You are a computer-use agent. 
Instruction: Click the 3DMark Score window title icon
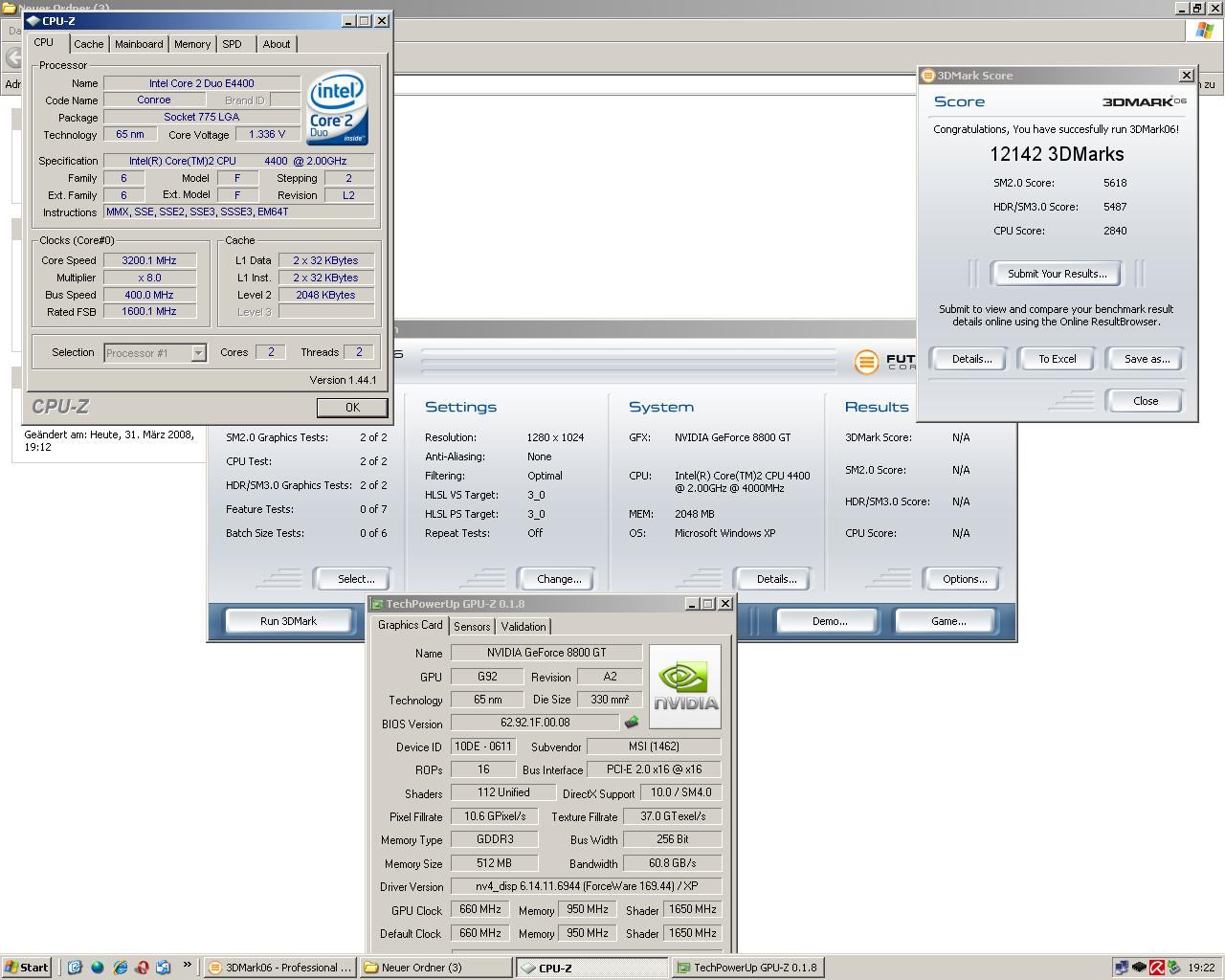point(927,76)
